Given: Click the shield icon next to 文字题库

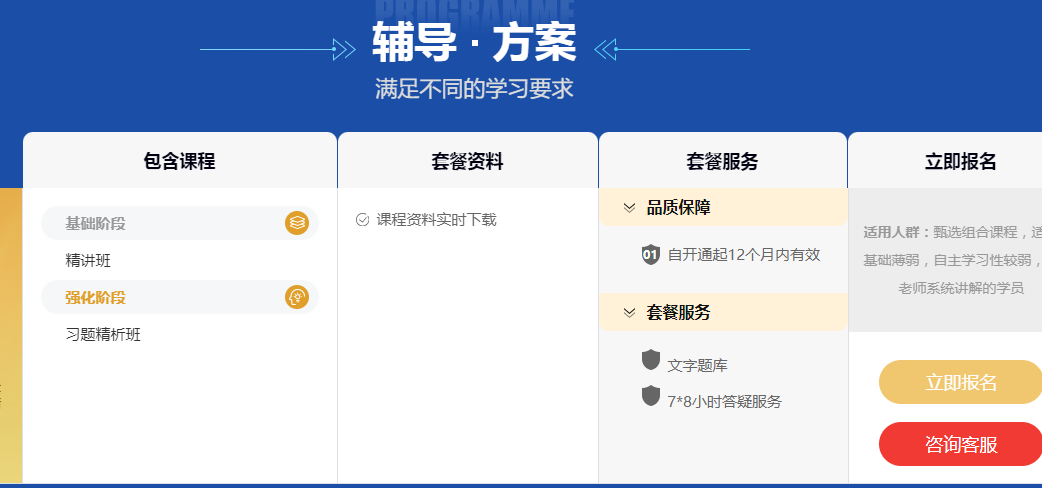Looking at the screenshot, I should point(651,360).
